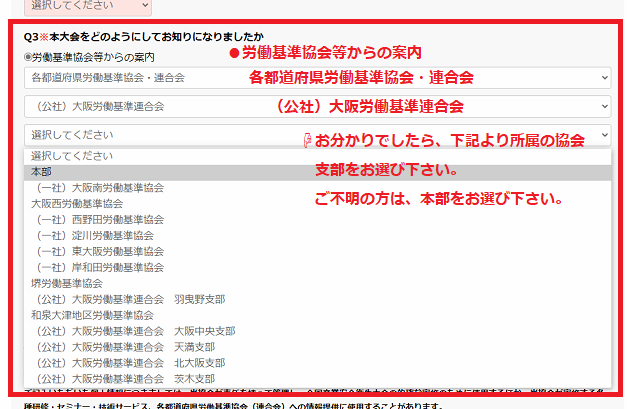Select 和泉大津地区労働基準協会 option
627x409 pixels.
pos(317,315)
